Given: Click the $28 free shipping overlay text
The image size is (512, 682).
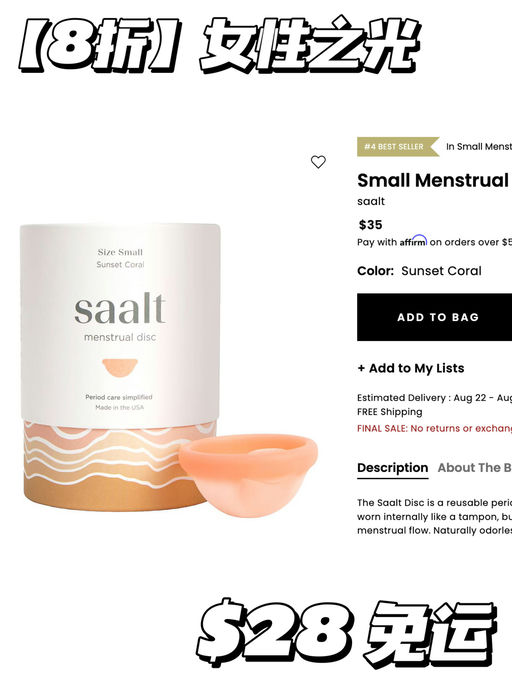Looking at the screenshot, I should 346,634.
